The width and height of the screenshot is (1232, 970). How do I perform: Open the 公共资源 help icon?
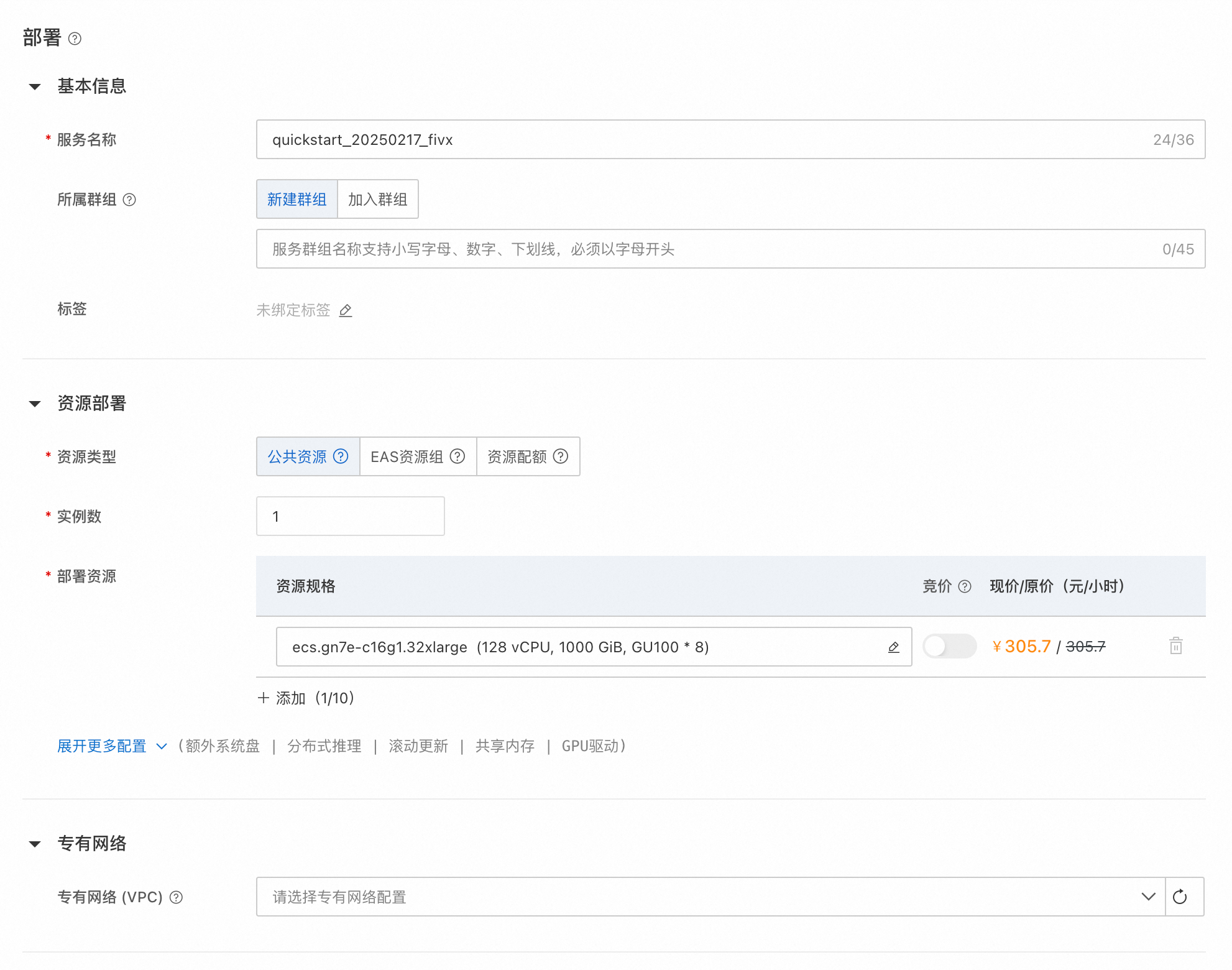[x=341, y=456]
